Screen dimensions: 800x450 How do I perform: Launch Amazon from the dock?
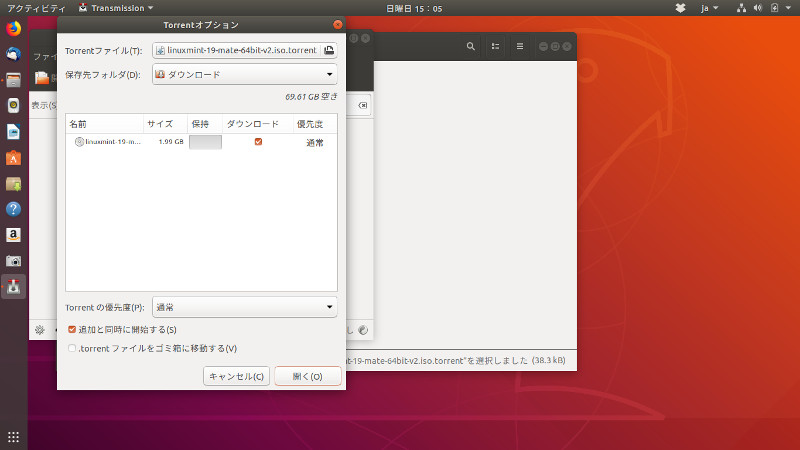14,235
